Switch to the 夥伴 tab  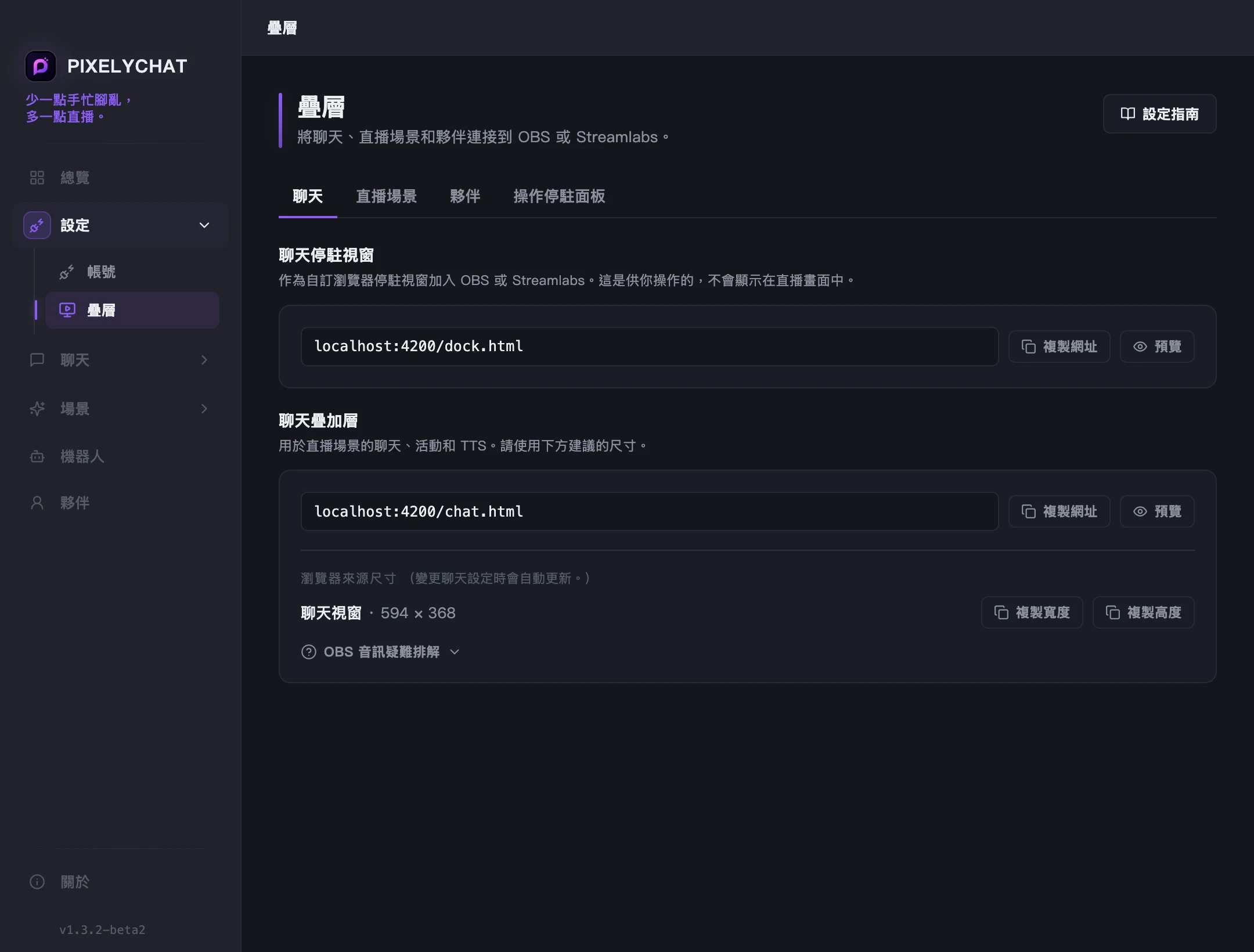click(x=465, y=196)
